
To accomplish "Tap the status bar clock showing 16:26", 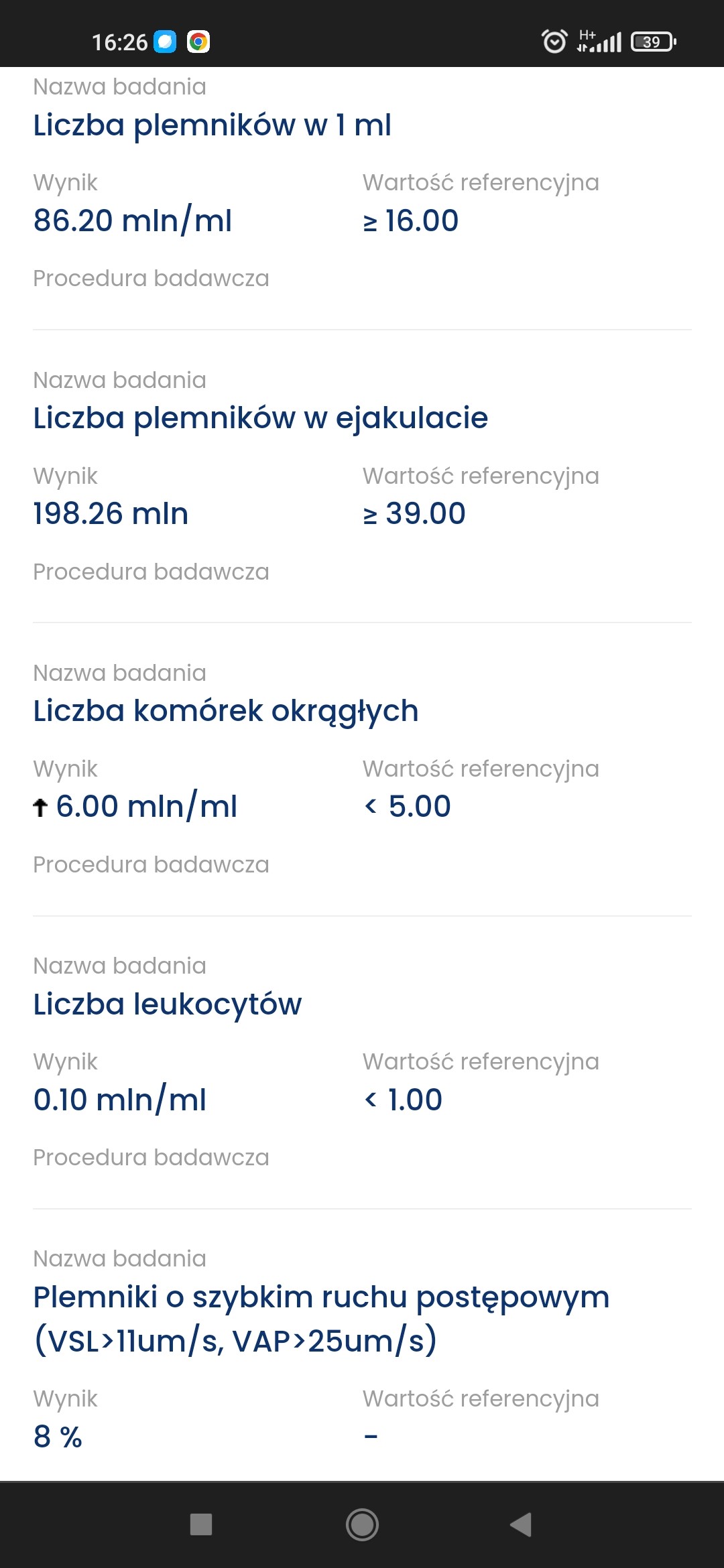I will coord(119,42).
